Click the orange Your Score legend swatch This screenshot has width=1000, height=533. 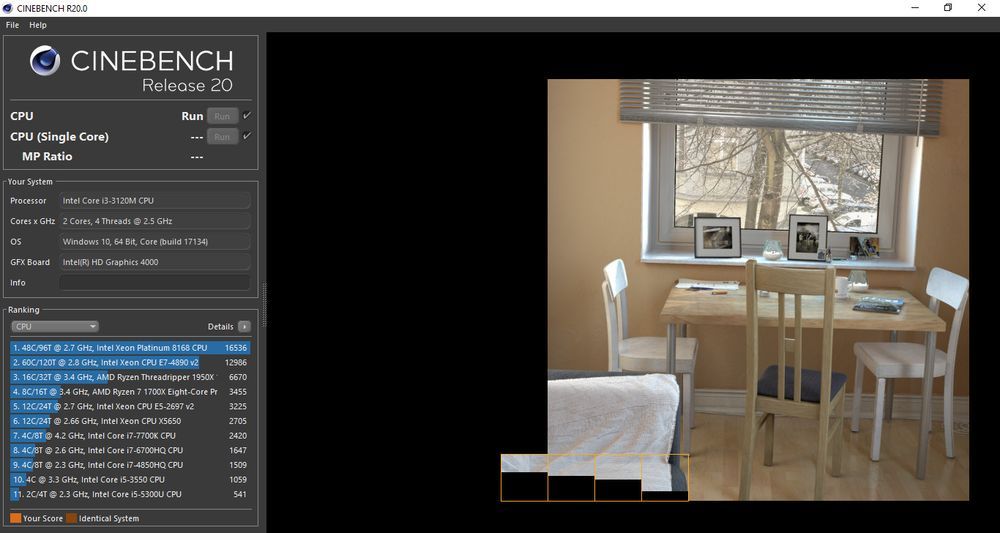16,518
